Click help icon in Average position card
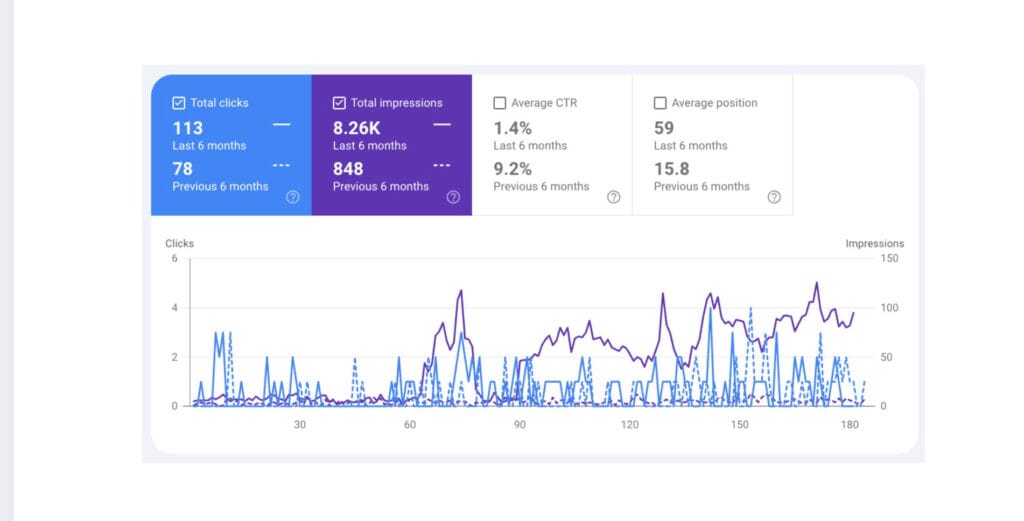This screenshot has width=1024, height=521. (774, 197)
